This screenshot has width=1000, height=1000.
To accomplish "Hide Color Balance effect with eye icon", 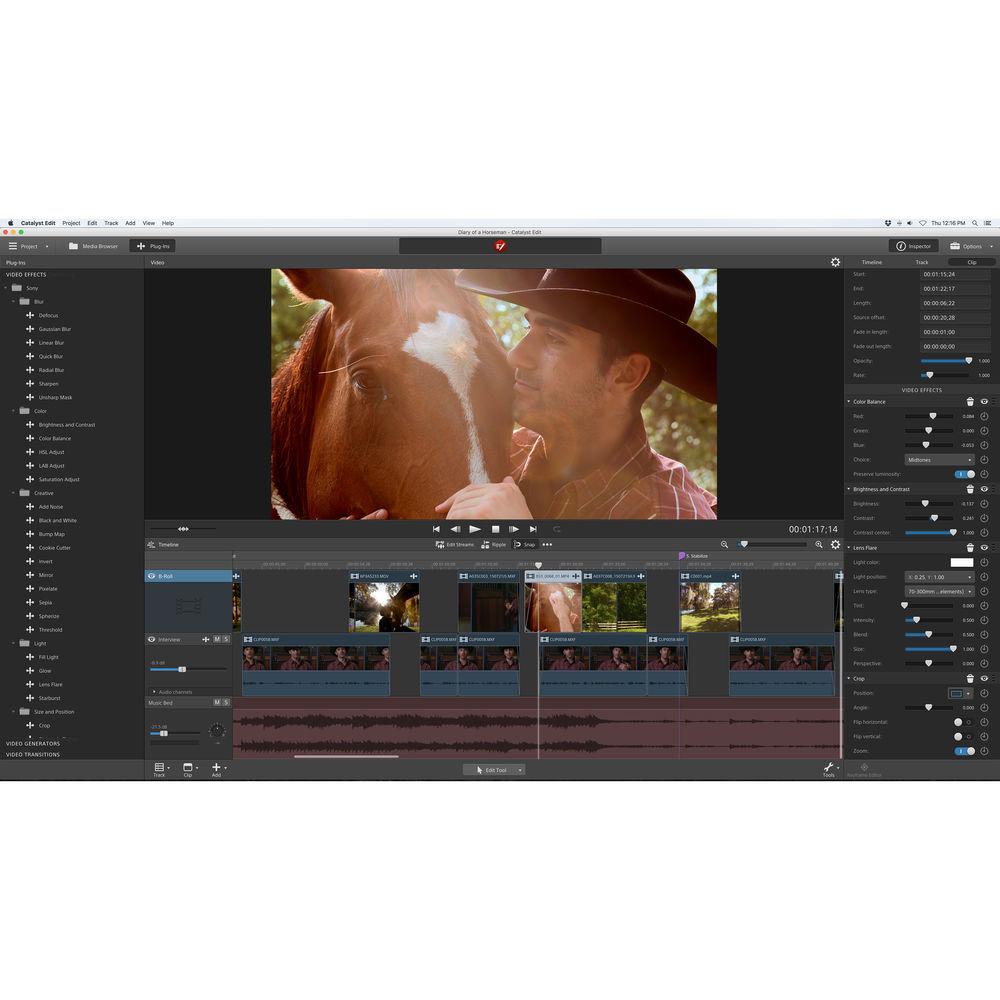I will click(x=984, y=402).
